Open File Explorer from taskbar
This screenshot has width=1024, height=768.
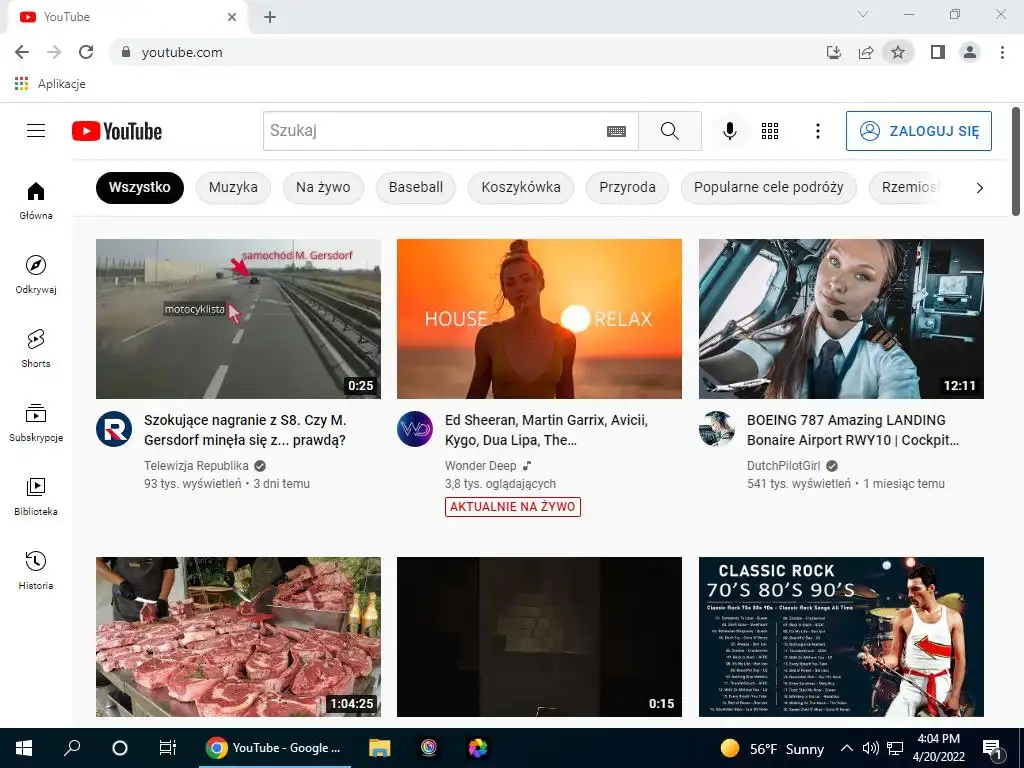point(379,748)
